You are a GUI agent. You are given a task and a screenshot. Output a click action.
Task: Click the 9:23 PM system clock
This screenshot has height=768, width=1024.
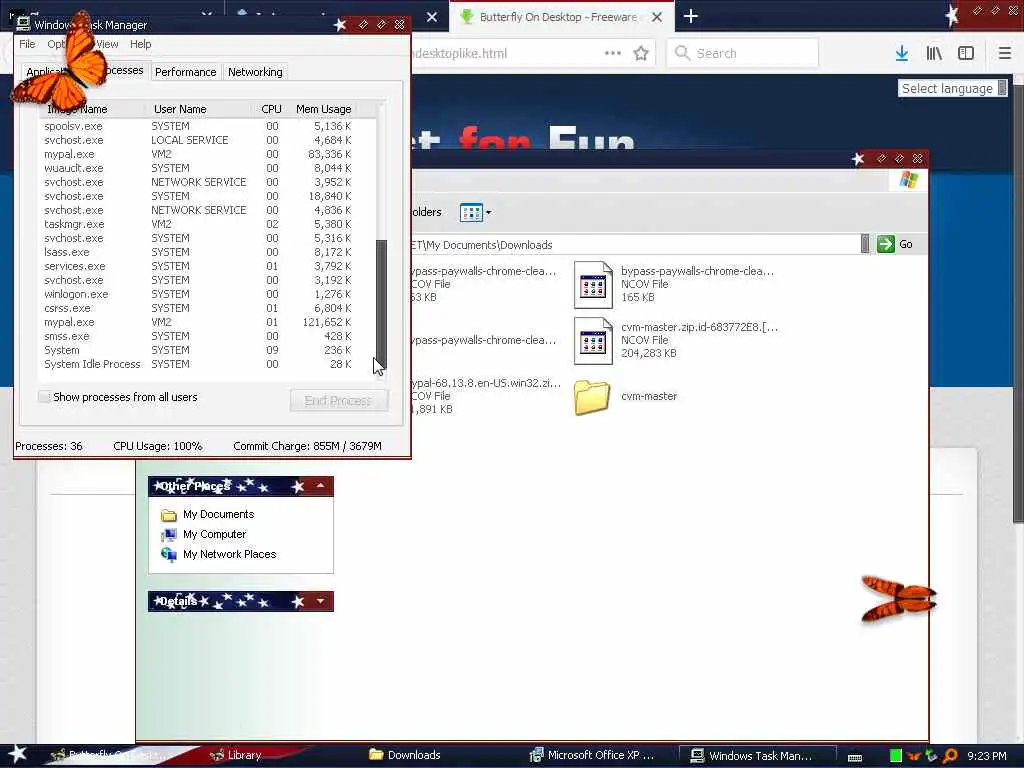(987, 756)
